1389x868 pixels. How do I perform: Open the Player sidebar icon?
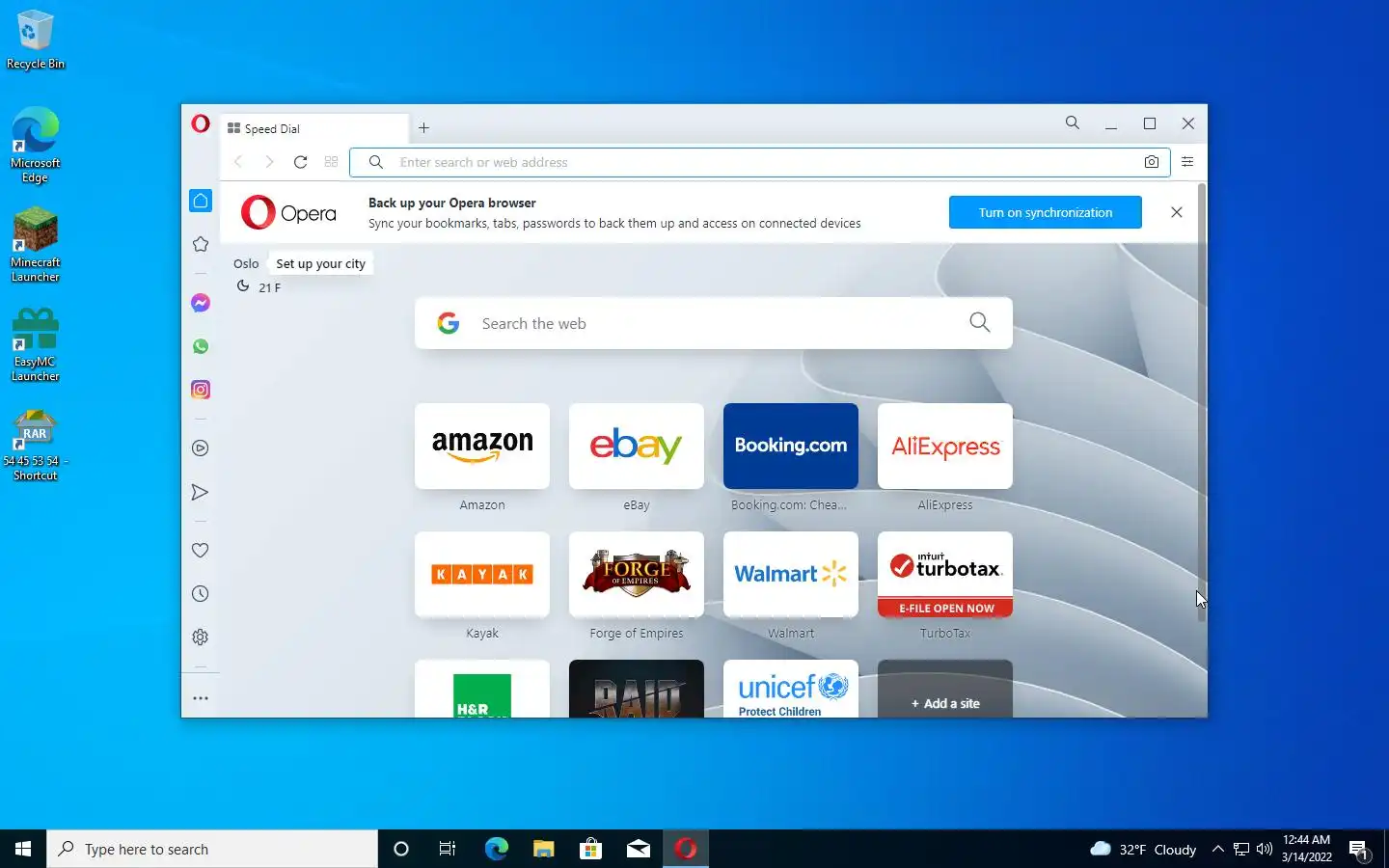pyautogui.click(x=201, y=448)
